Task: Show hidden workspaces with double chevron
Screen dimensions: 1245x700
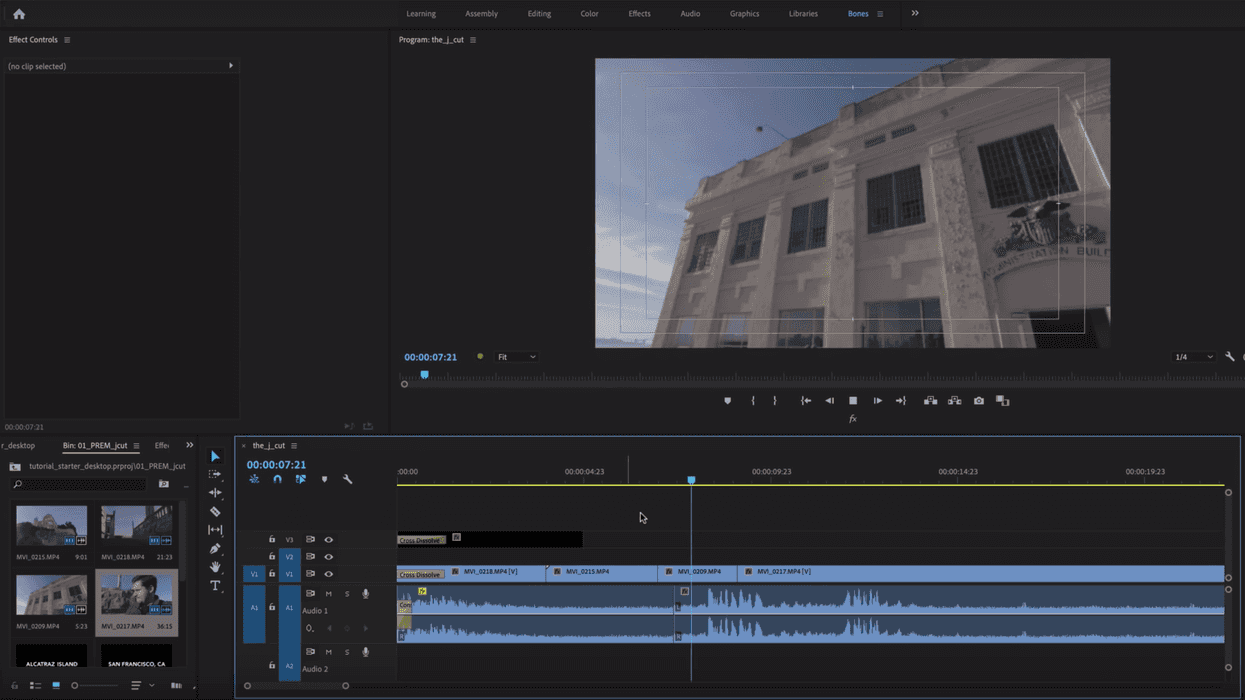Action: pyautogui.click(x=915, y=14)
